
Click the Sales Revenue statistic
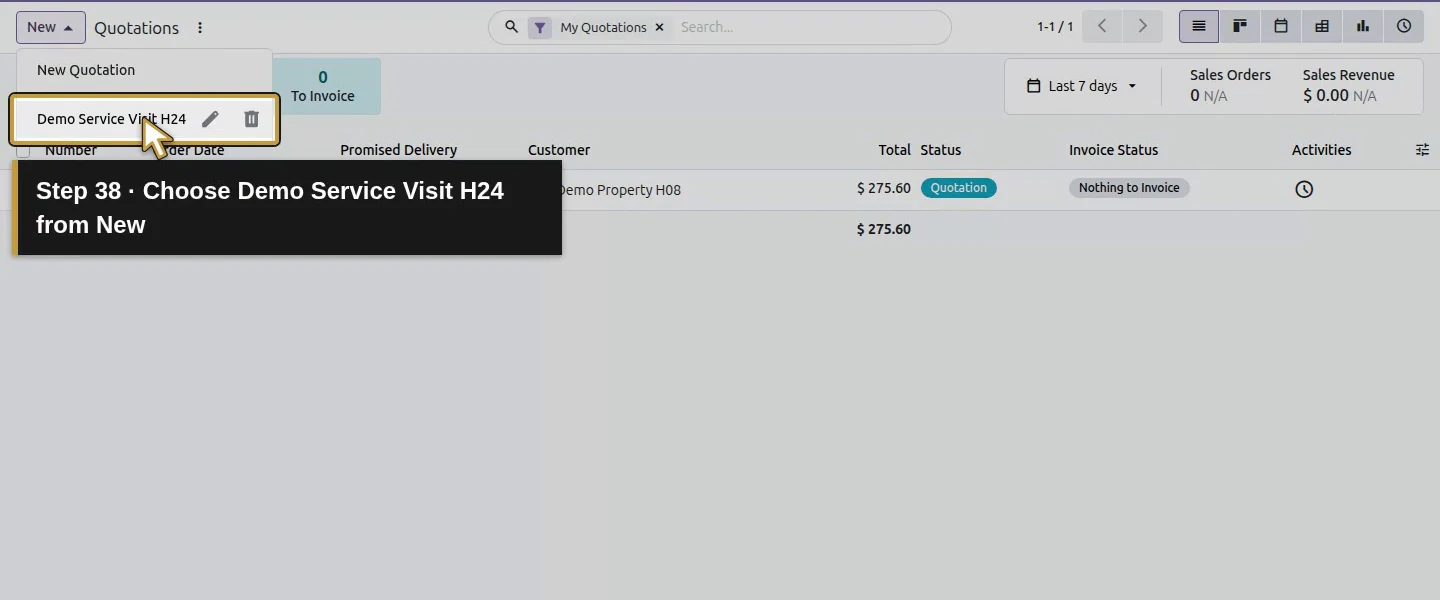tap(1349, 86)
